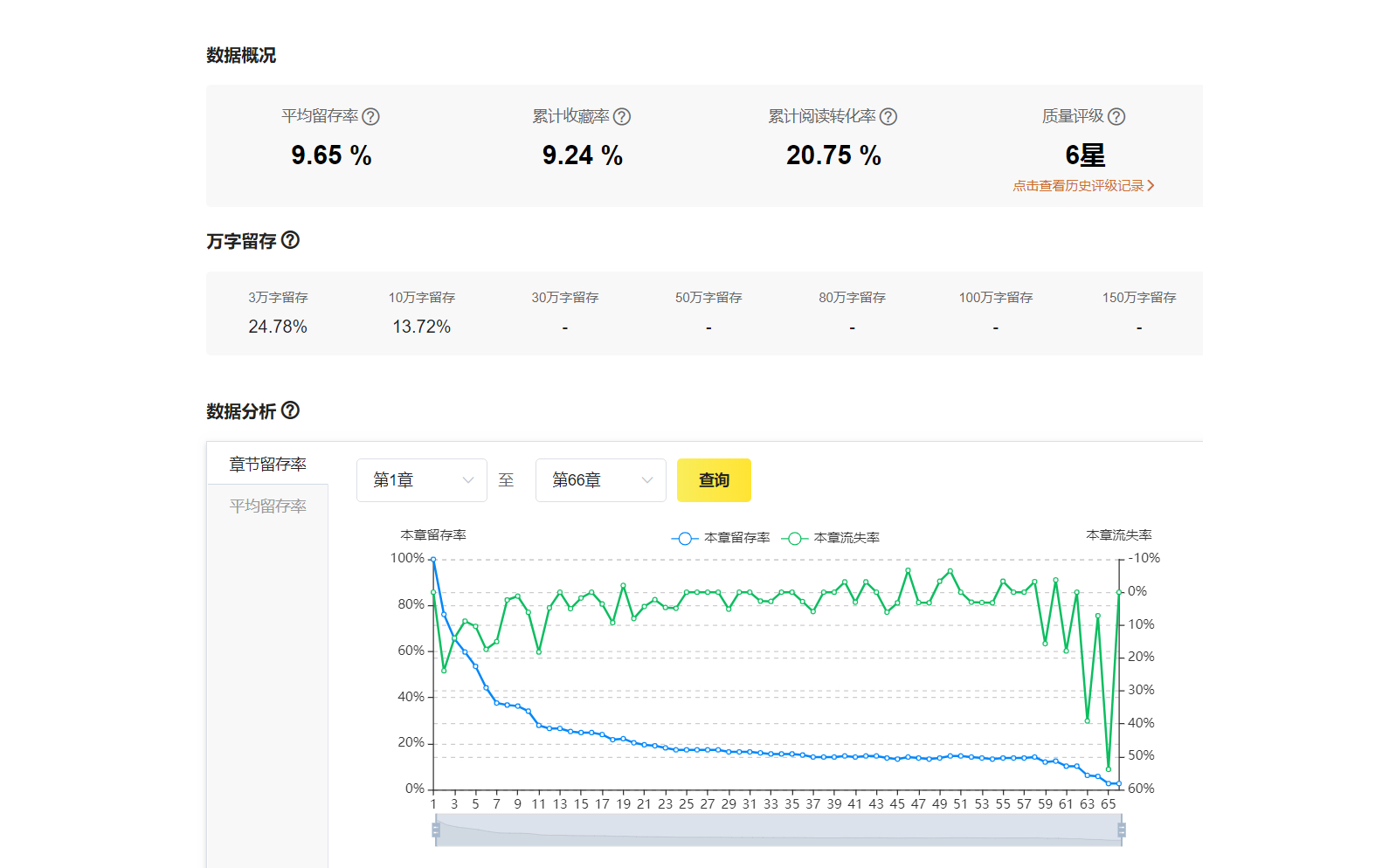Click the 30万字留存 label
Screen dimensions: 1389x868
click(565, 298)
